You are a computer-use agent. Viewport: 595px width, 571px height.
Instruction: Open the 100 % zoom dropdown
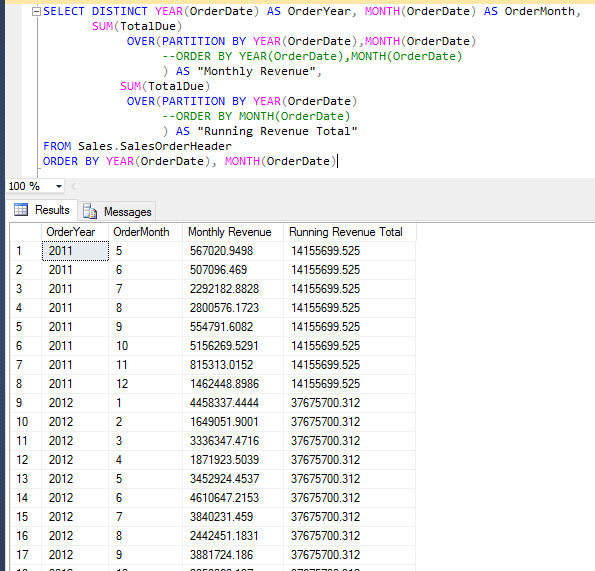tap(59, 186)
